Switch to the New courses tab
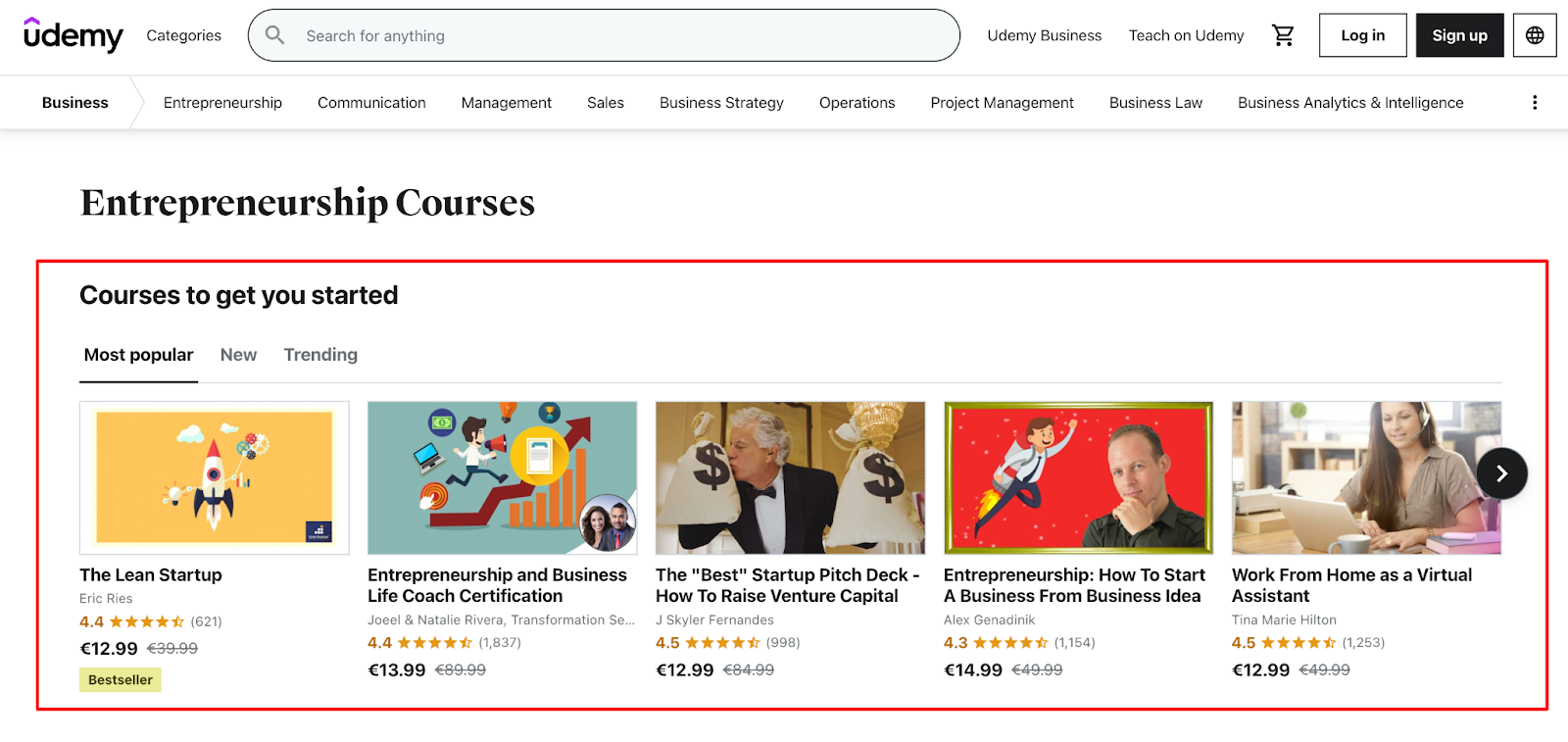Screen dimensions: 1568x742 pos(238,355)
